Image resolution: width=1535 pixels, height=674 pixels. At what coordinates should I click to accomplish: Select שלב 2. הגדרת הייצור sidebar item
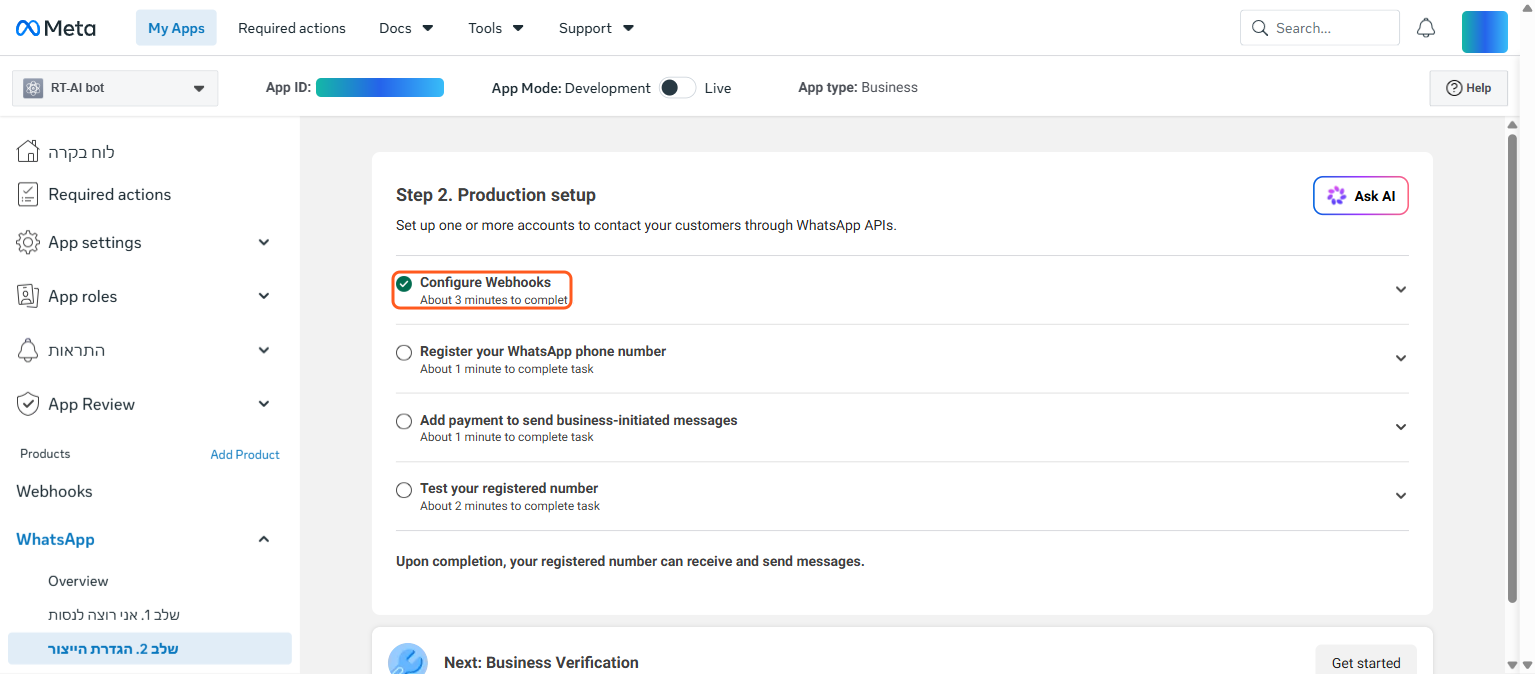(149, 649)
